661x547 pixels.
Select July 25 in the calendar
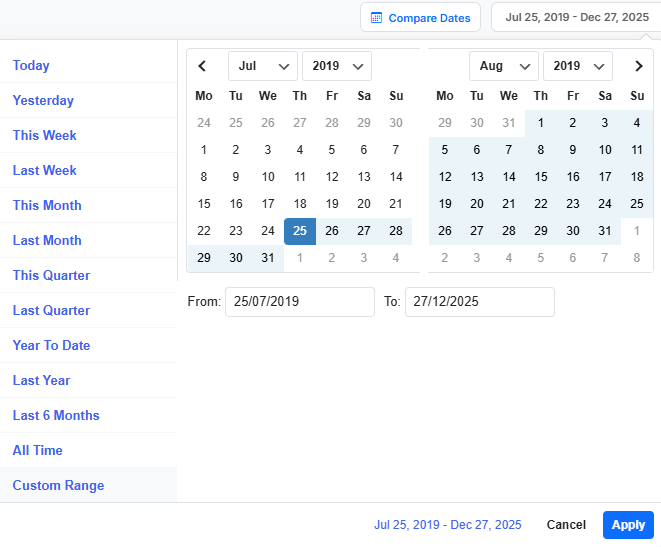300,231
